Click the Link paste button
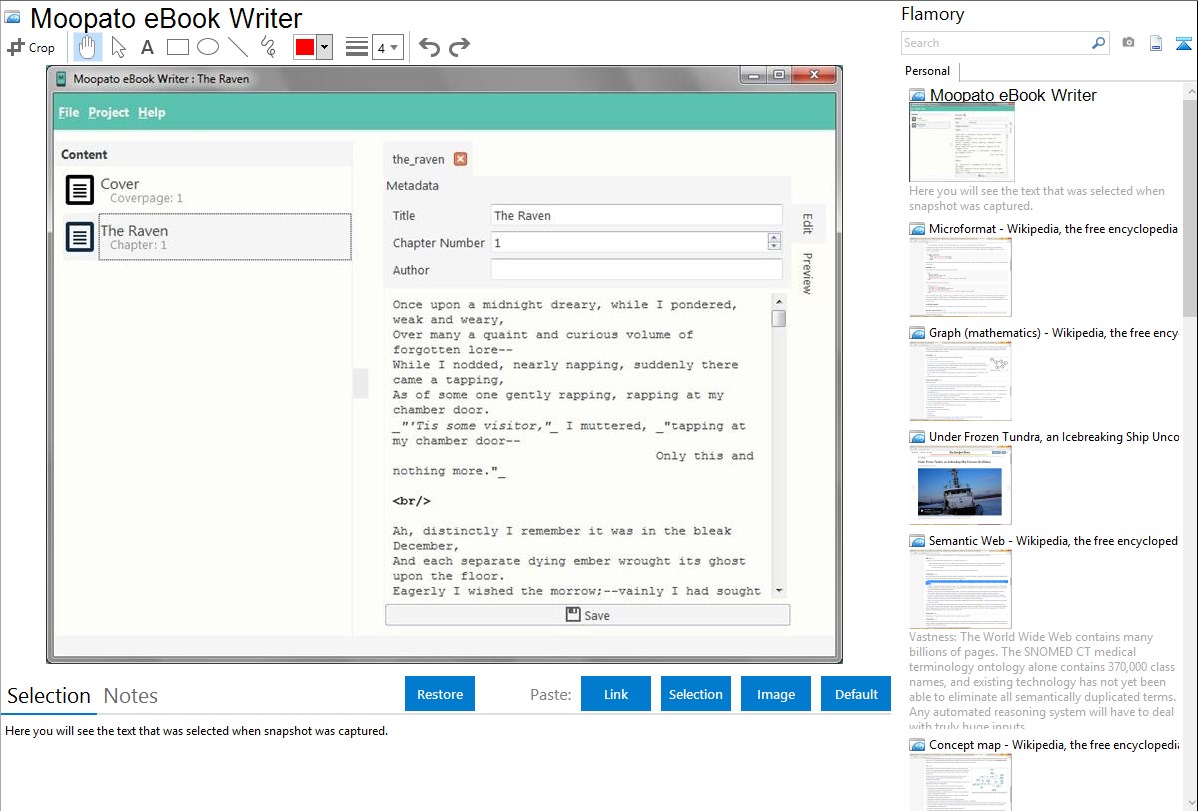Screen dimensions: 1198x811 pyautogui.click(x=616, y=694)
